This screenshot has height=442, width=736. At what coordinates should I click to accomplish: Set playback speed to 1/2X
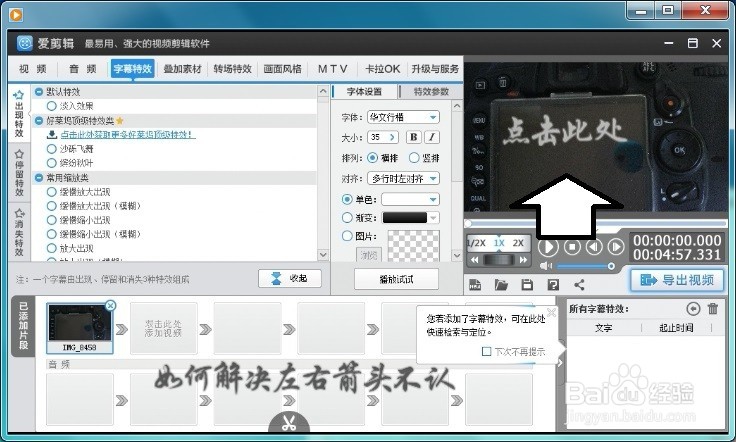tap(476, 243)
